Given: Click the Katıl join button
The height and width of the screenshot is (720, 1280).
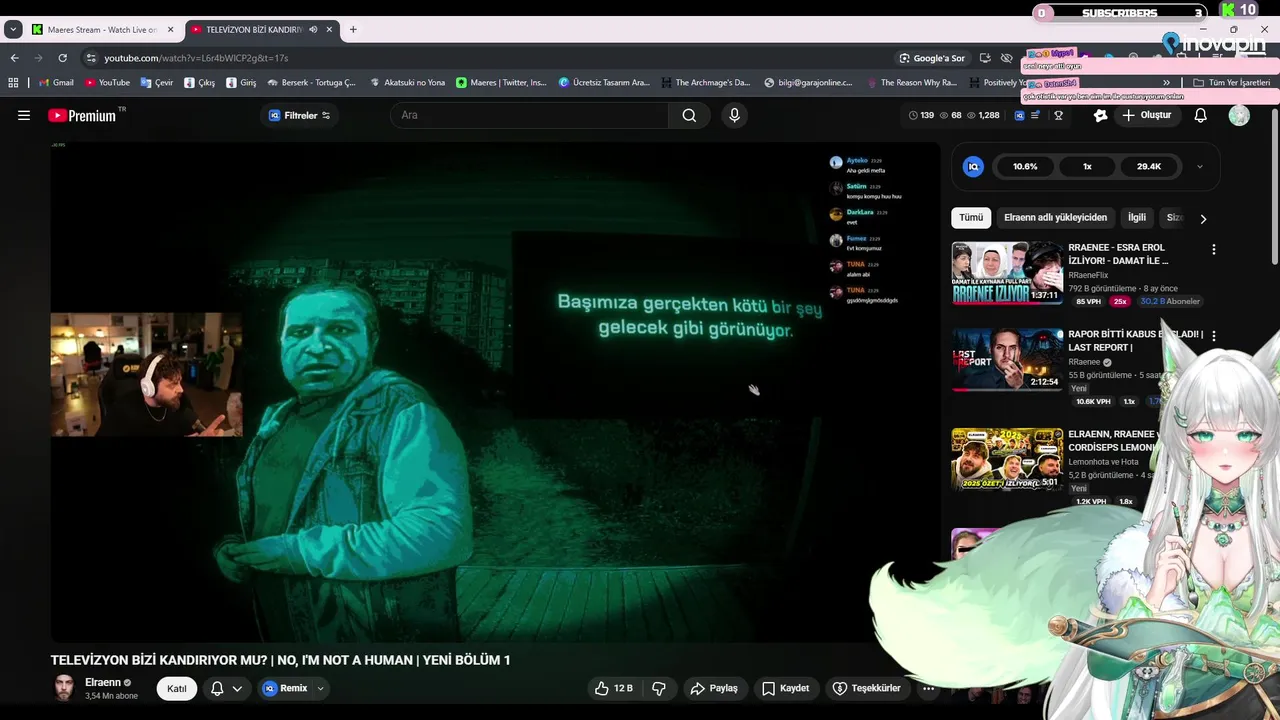Looking at the screenshot, I should tap(176, 688).
